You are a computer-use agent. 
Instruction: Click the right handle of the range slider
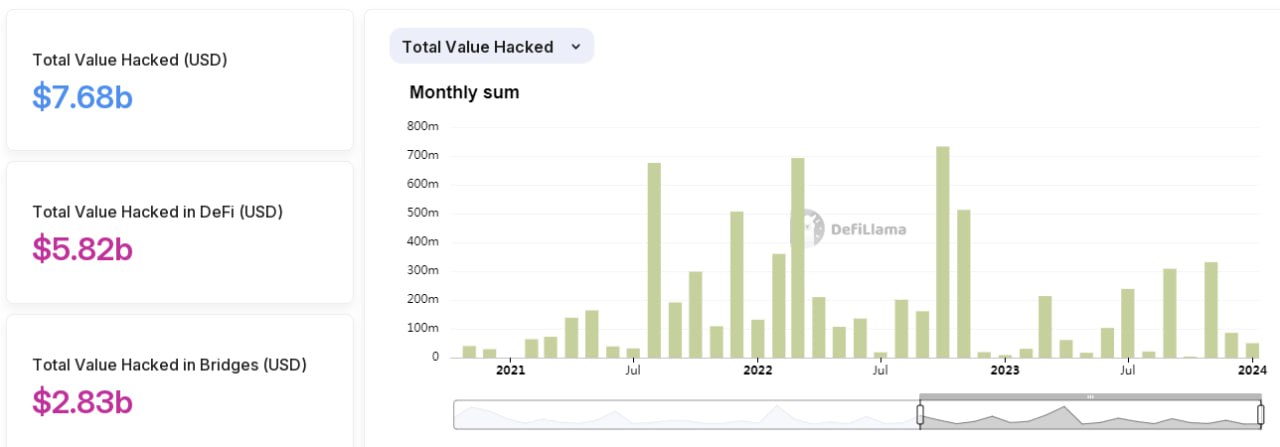coord(1261,415)
